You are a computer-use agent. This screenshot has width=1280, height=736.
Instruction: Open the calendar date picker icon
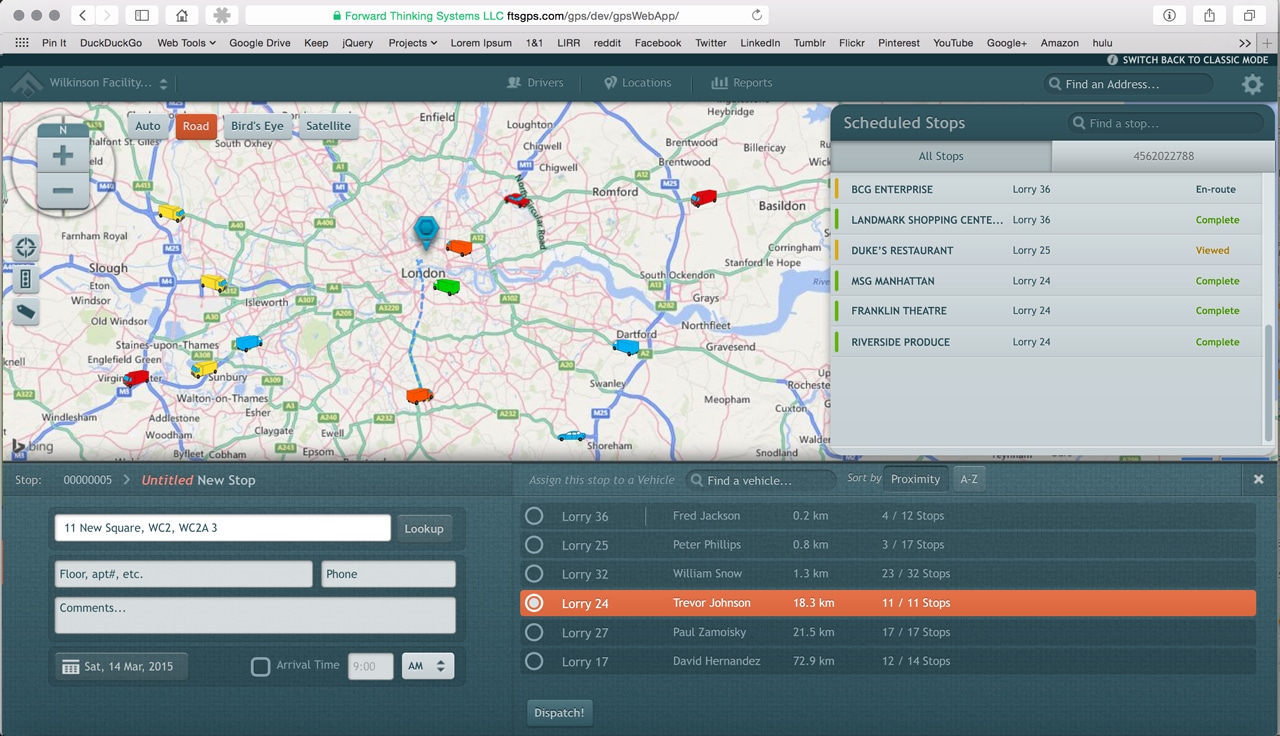(71, 666)
